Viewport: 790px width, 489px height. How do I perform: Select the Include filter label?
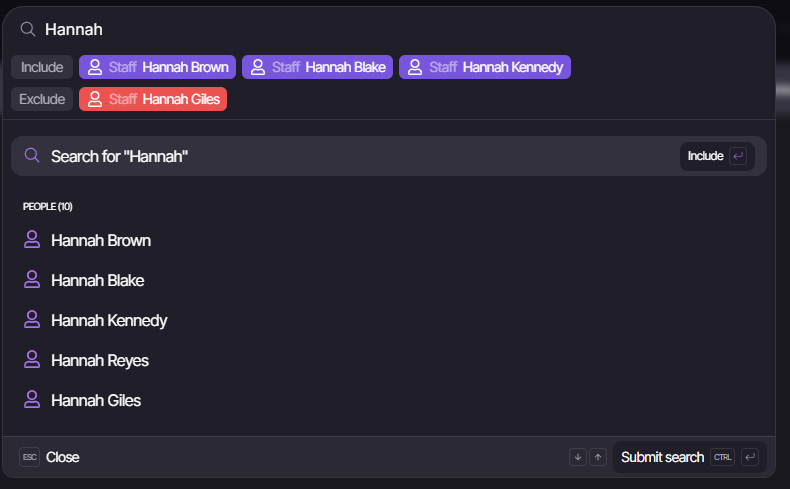click(x=42, y=67)
